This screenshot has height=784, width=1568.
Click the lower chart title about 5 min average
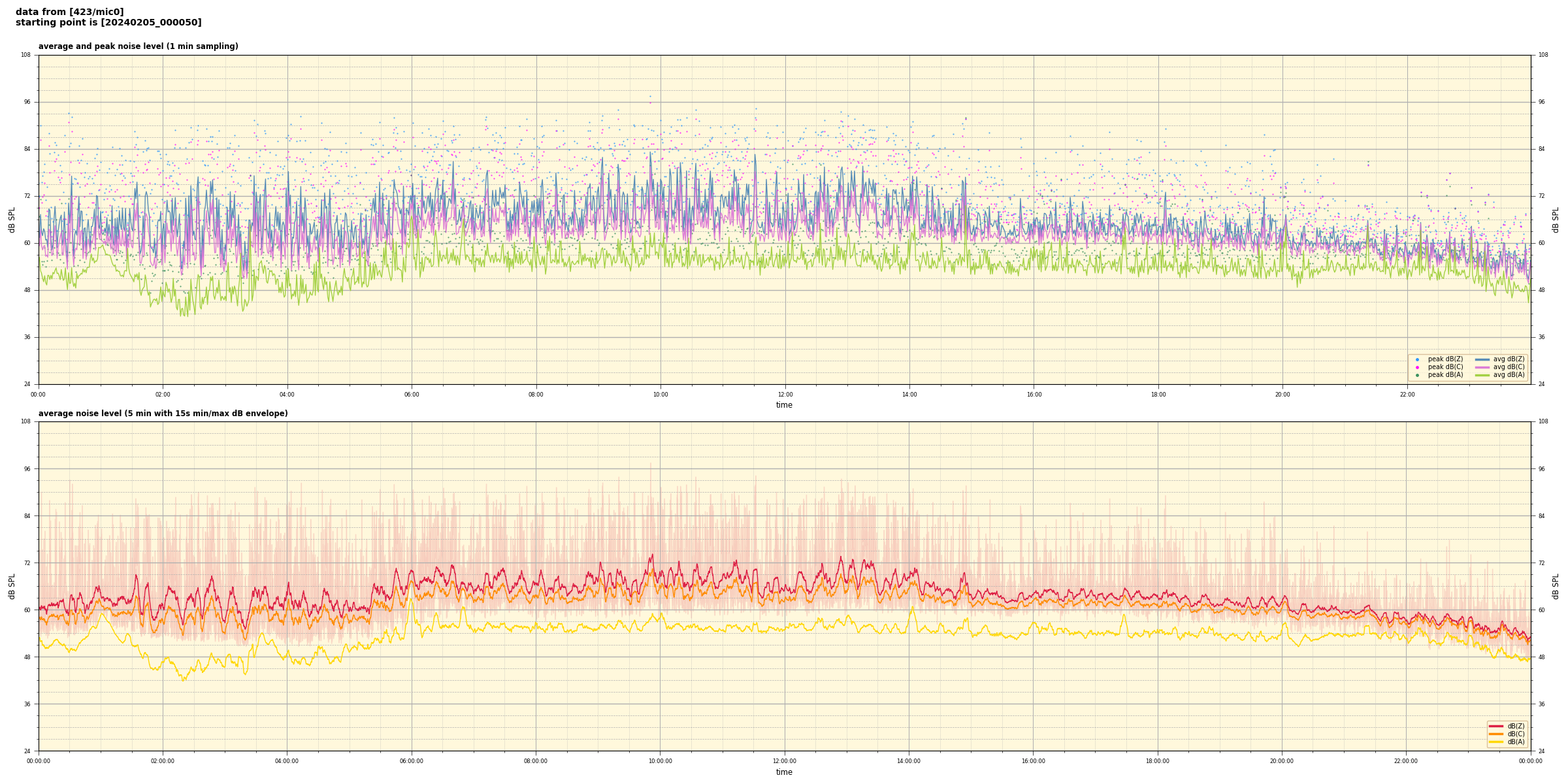[163, 414]
